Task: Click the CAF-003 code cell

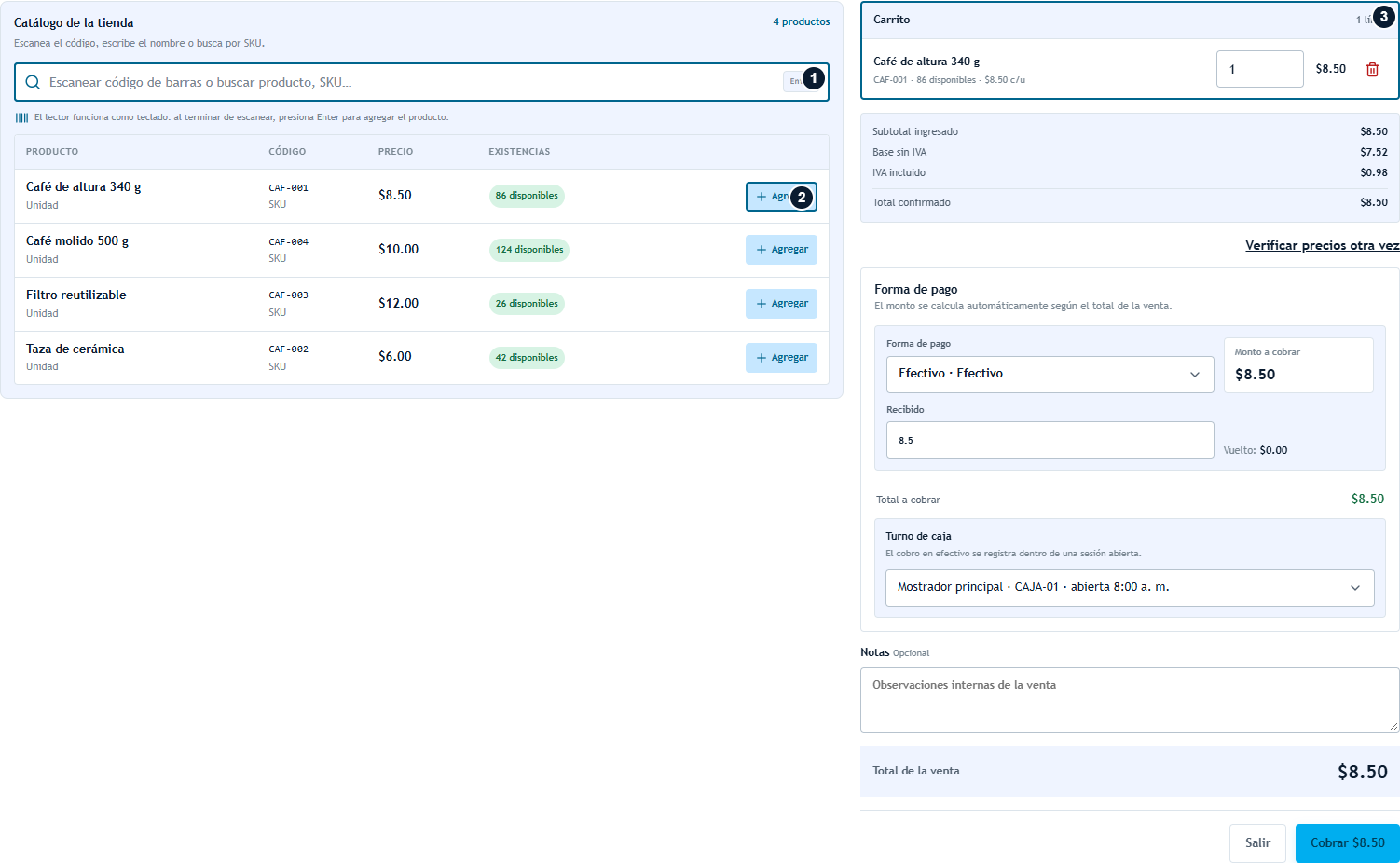Action: click(289, 295)
